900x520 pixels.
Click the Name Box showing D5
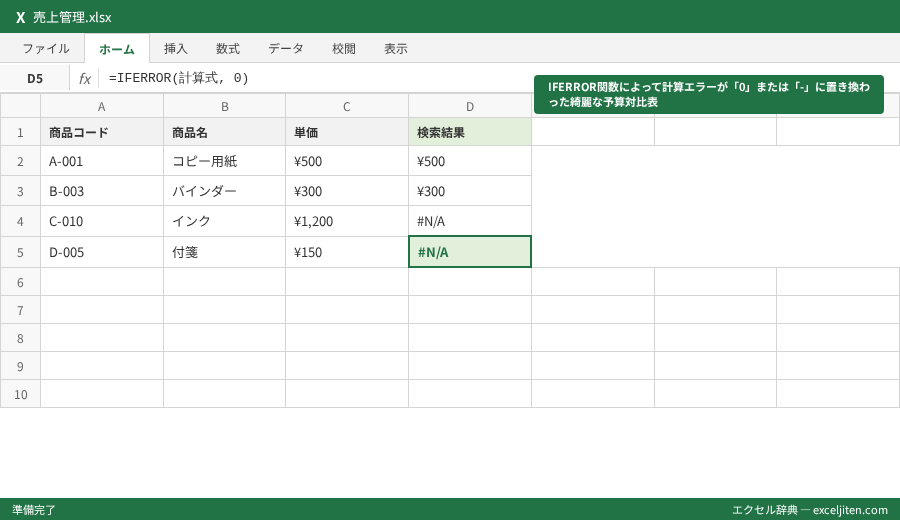[35, 79]
